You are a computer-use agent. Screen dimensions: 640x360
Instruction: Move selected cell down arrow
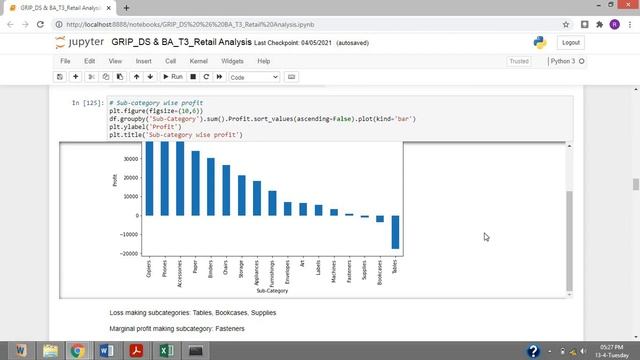[150, 77]
